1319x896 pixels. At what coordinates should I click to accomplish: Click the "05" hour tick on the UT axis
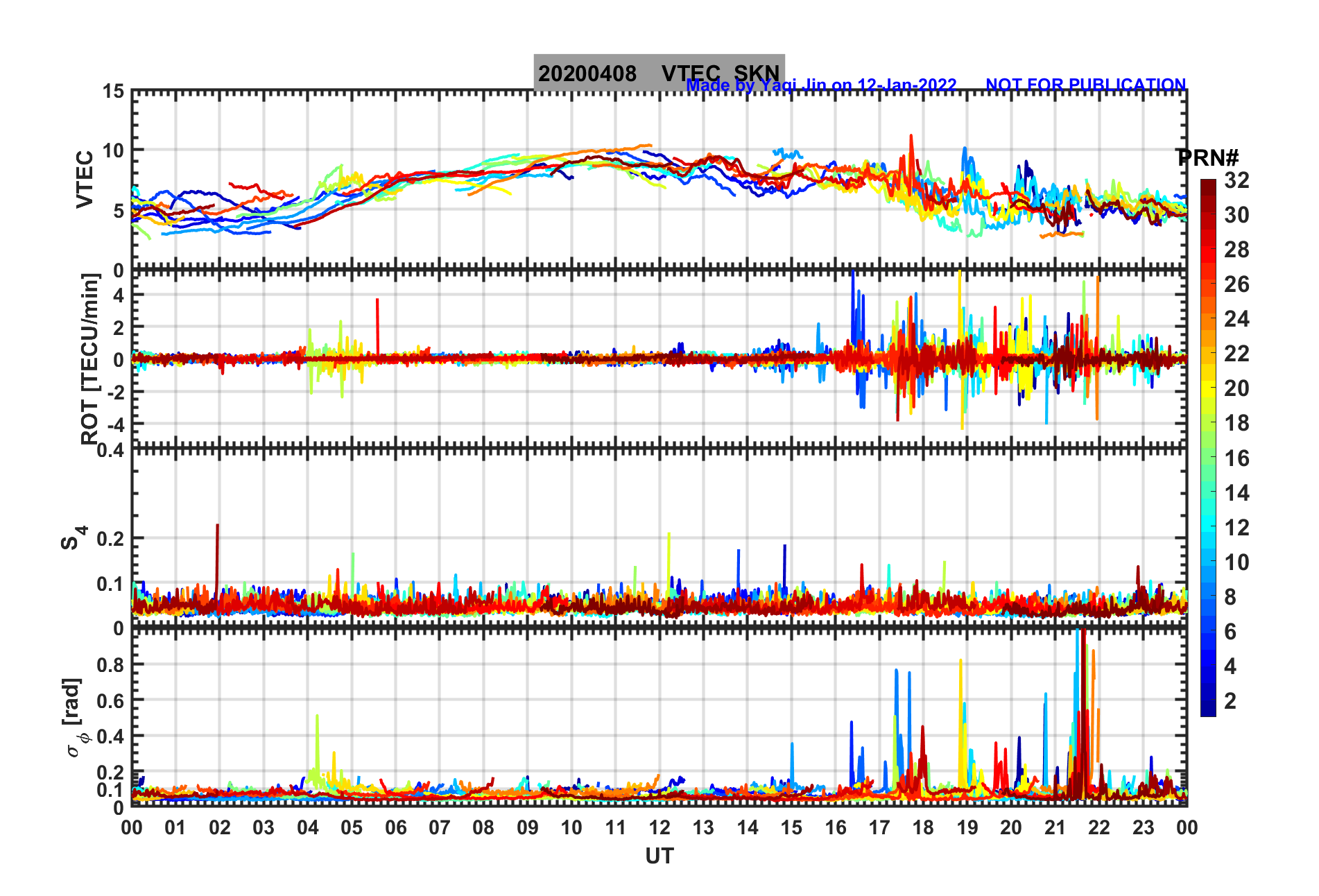click(x=352, y=827)
